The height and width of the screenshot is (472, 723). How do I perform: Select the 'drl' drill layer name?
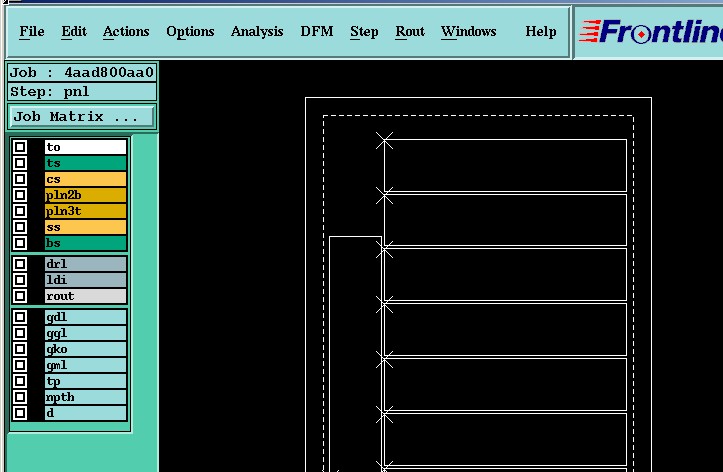[86, 264]
